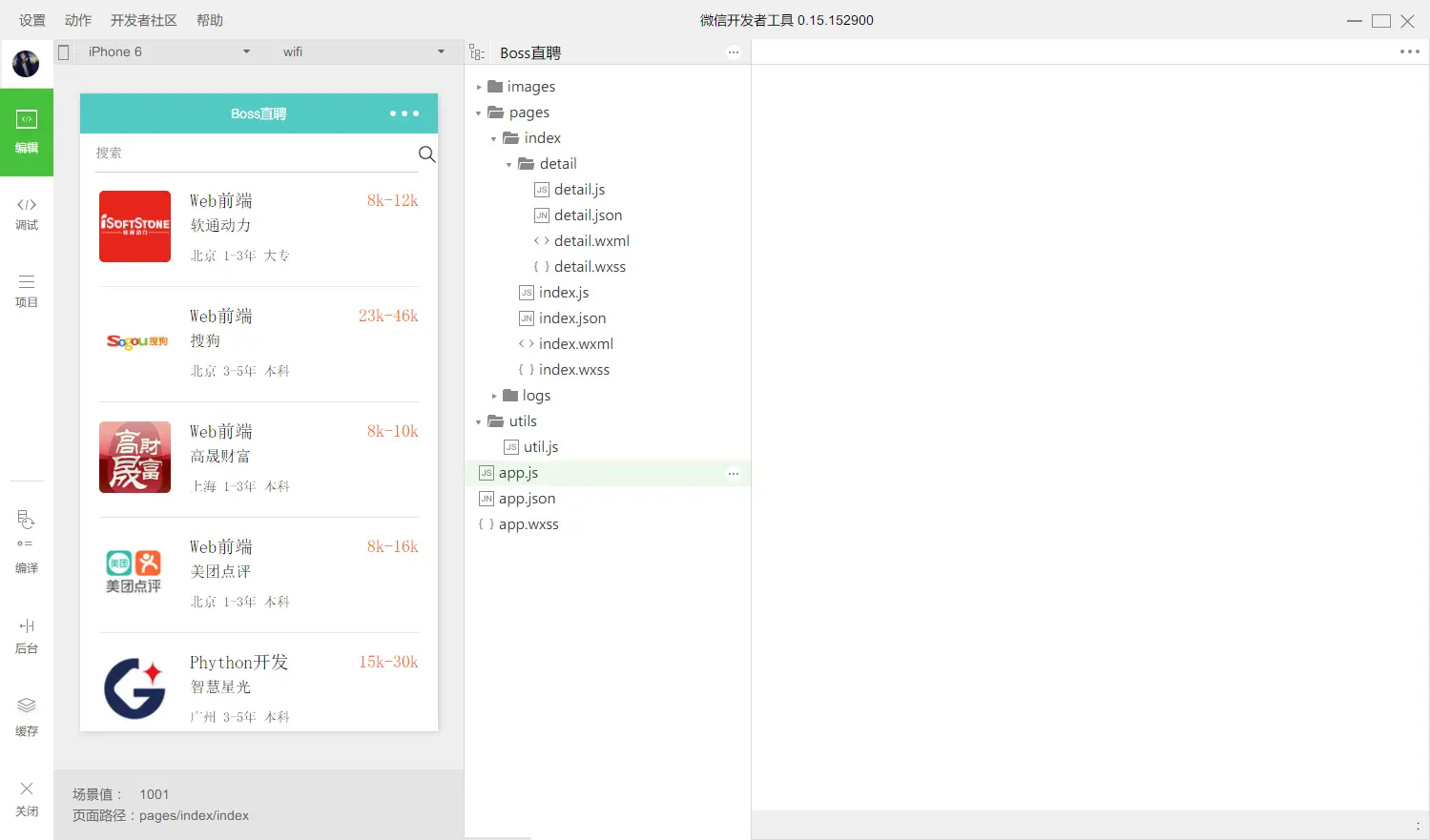Click the file tree structure icon
The height and width of the screenshot is (840, 1430).
(x=477, y=52)
